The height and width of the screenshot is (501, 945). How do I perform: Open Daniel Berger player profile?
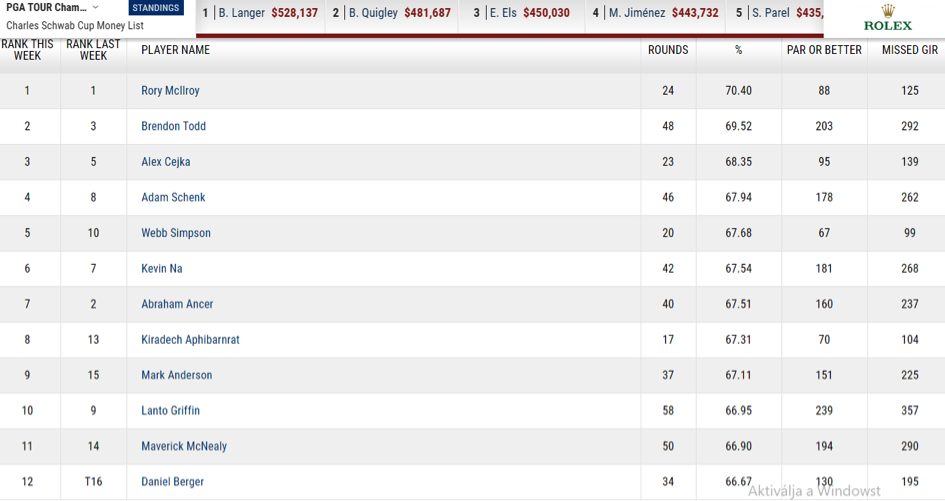click(x=172, y=482)
